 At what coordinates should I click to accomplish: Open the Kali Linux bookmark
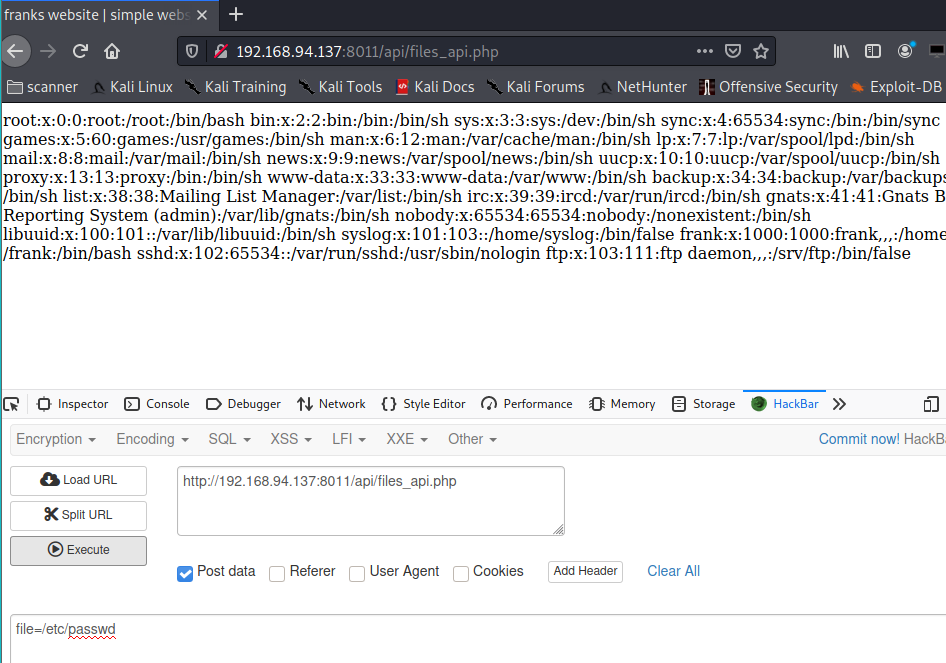pyautogui.click(x=132, y=87)
